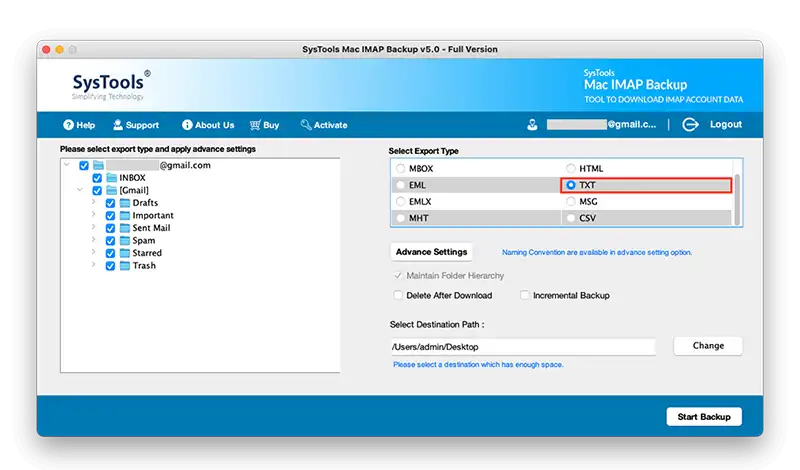Click the Help question mark icon
Viewport: 800px width, 470px height.
68,125
